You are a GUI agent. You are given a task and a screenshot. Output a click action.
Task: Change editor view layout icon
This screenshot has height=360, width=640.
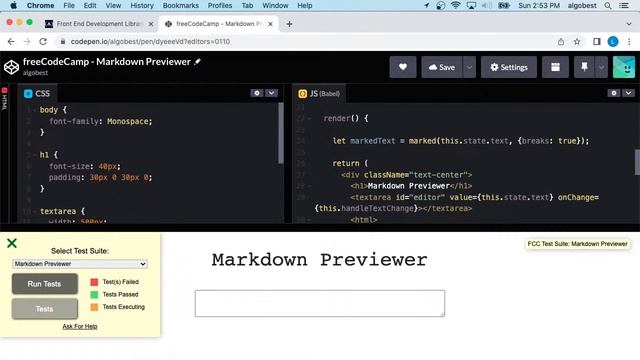pos(555,67)
